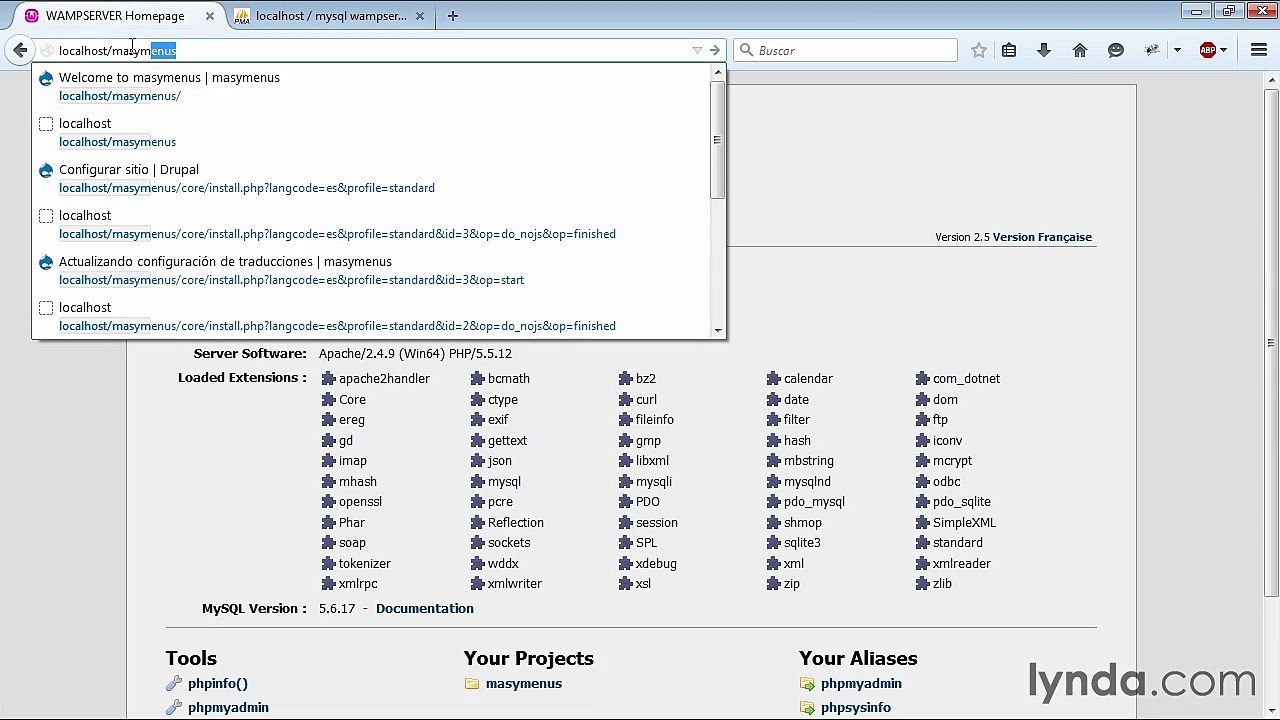Go to the browser home page icon
This screenshot has height=720, width=1280.
[x=1080, y=50]
